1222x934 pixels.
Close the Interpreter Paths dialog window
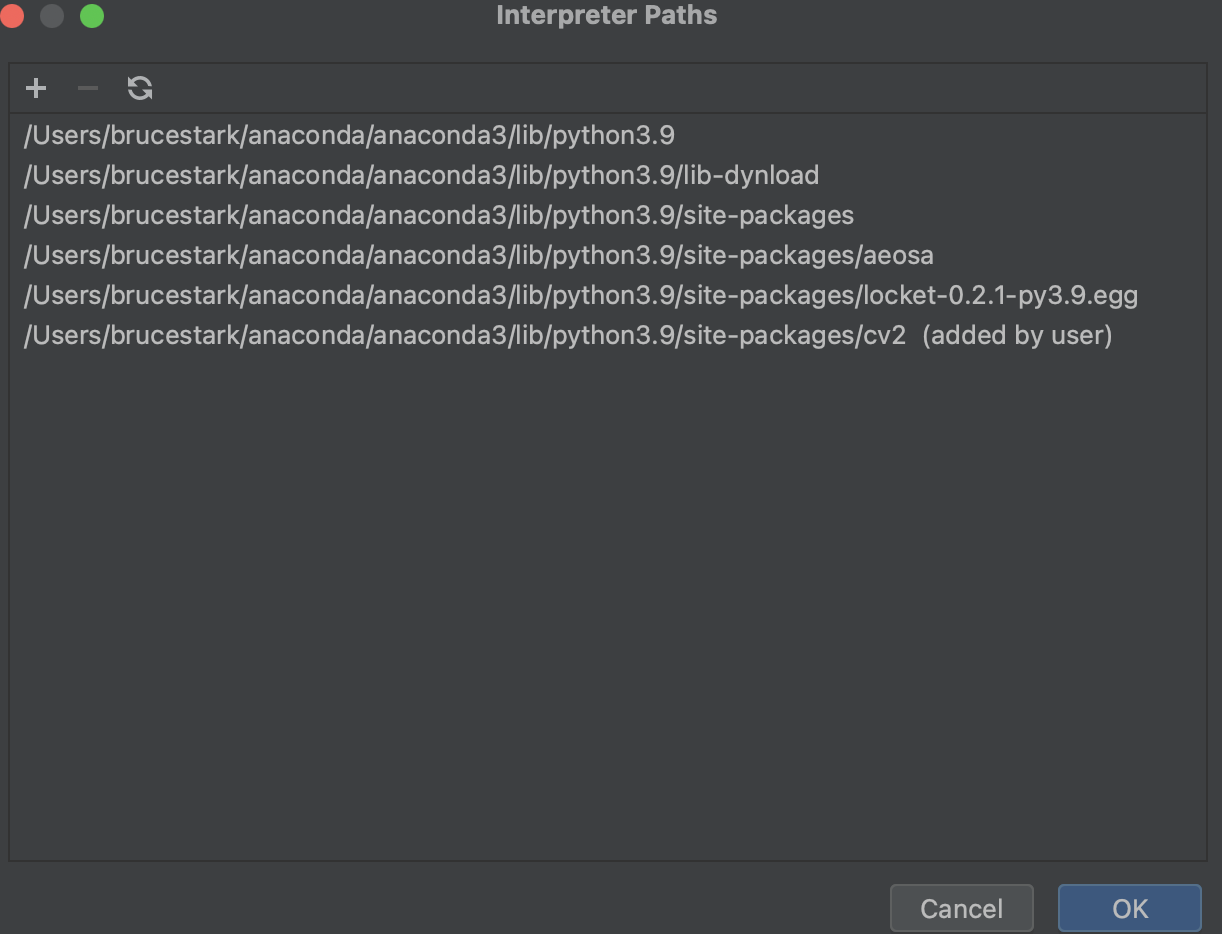point(11,16)
